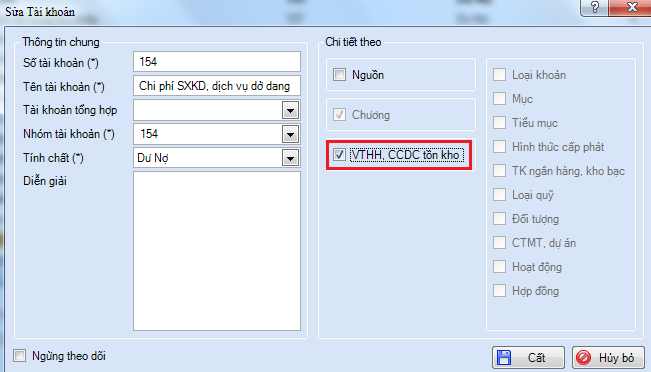Viewport: 651px width, 372px height.
Task: Focus the Tên tài khoản text field
Action: click(217, 86)
